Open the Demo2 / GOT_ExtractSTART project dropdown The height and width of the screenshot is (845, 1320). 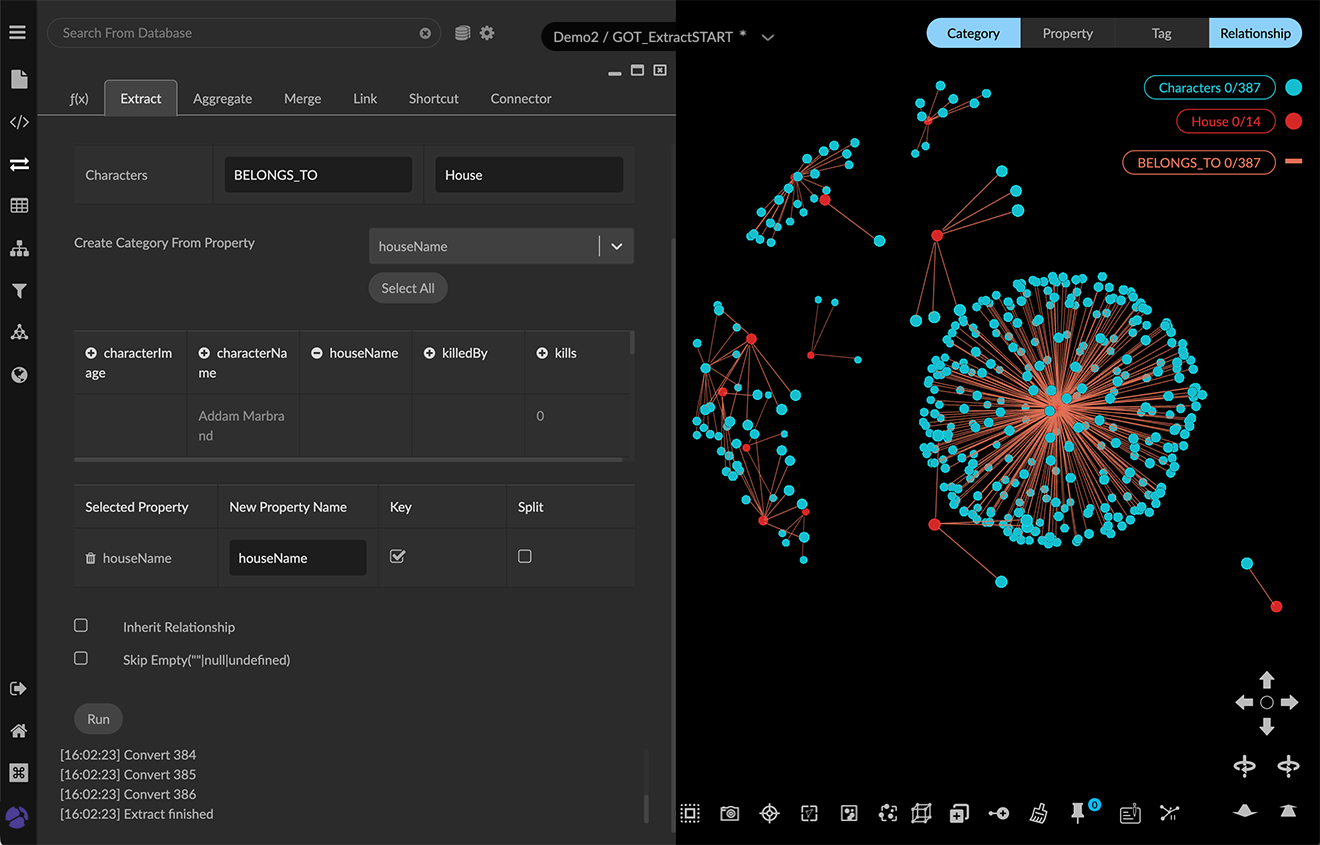(x=768, y=38)
